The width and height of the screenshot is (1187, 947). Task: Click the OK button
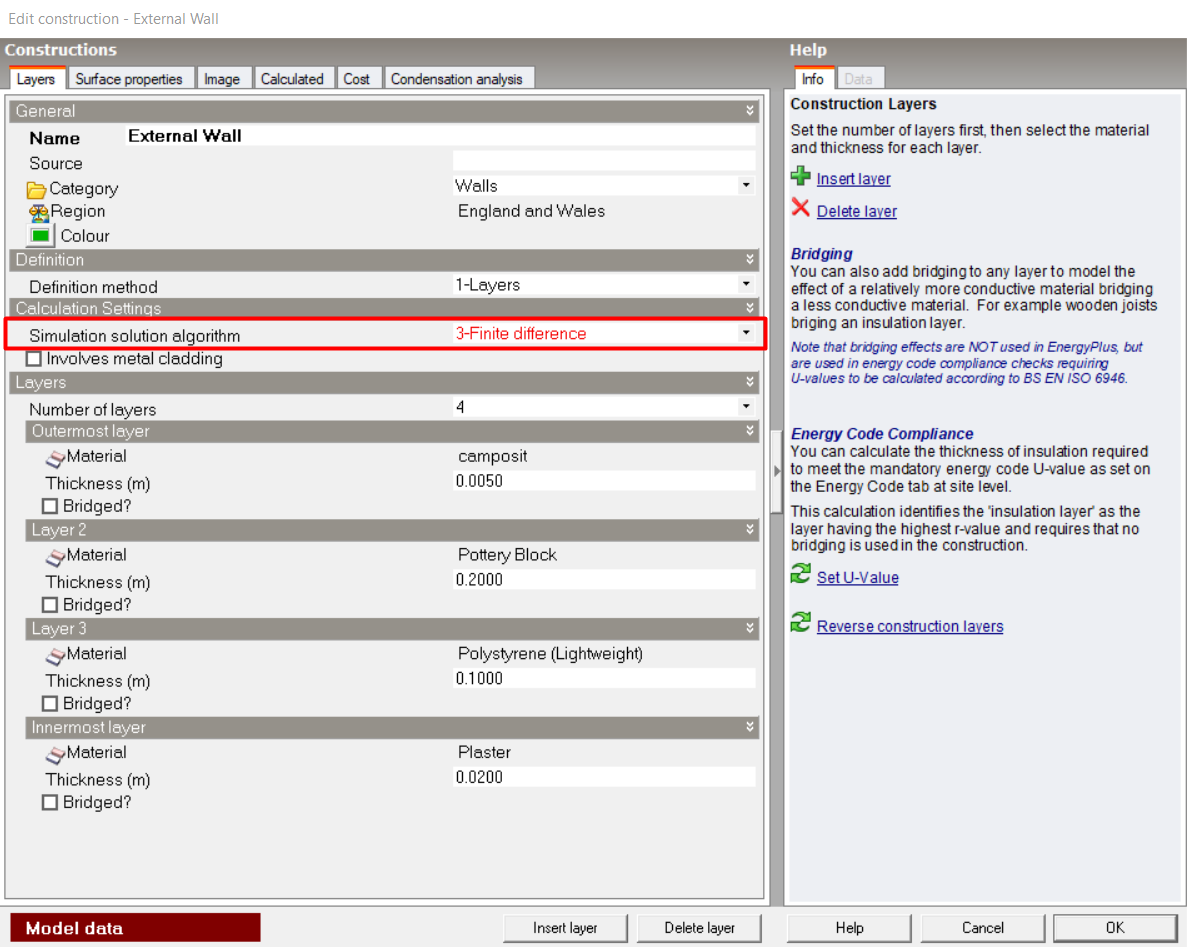1114,928
